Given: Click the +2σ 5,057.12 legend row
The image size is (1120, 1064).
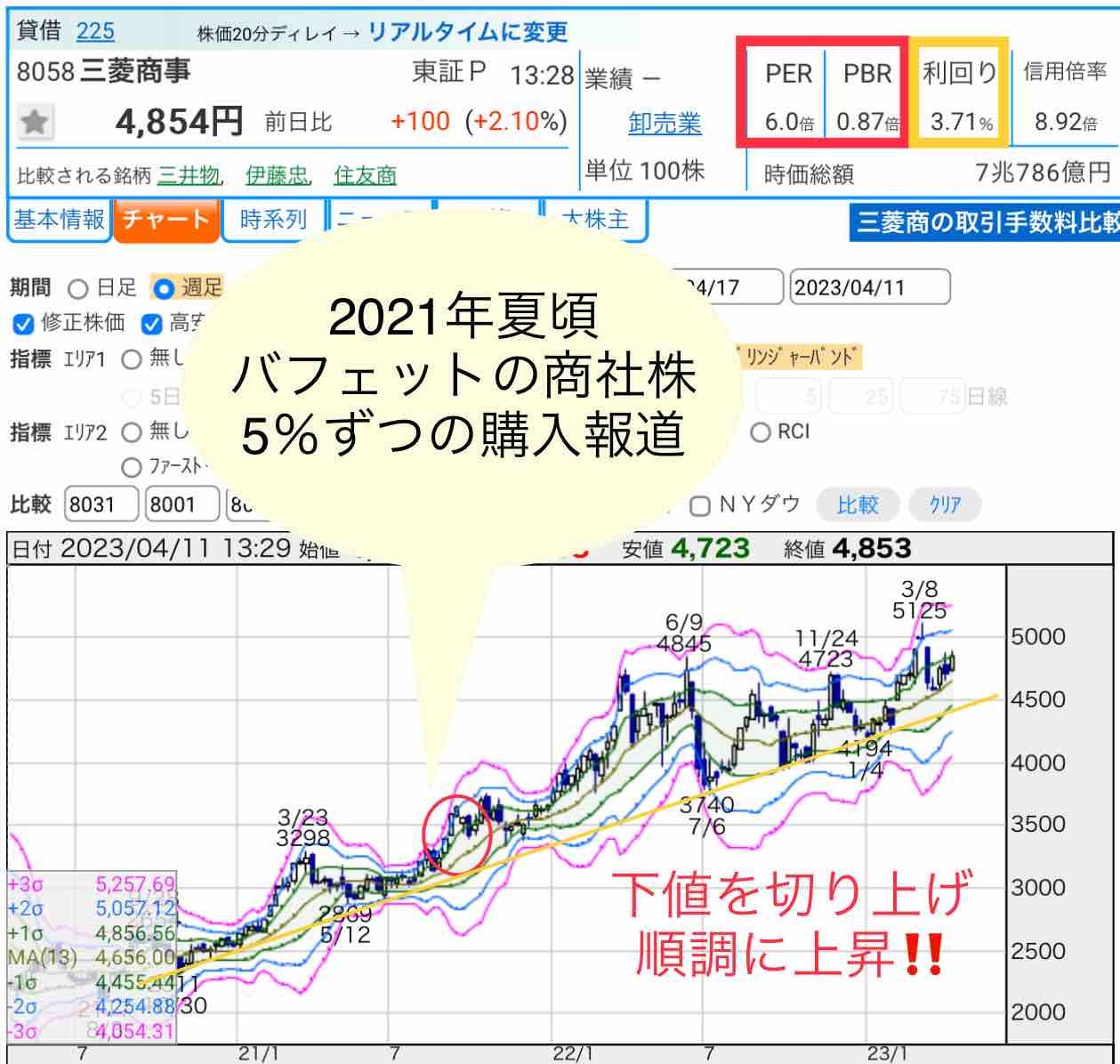Looking at the screenshot, I should 91,908.
